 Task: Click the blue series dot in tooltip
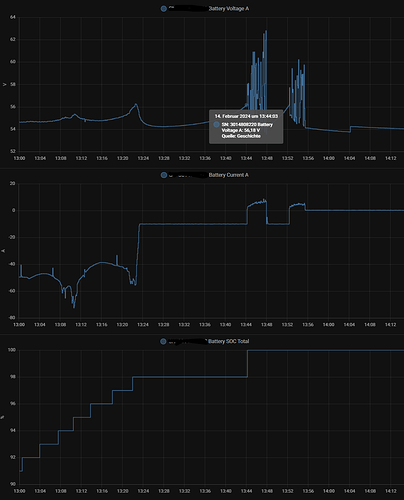[216, 124]
